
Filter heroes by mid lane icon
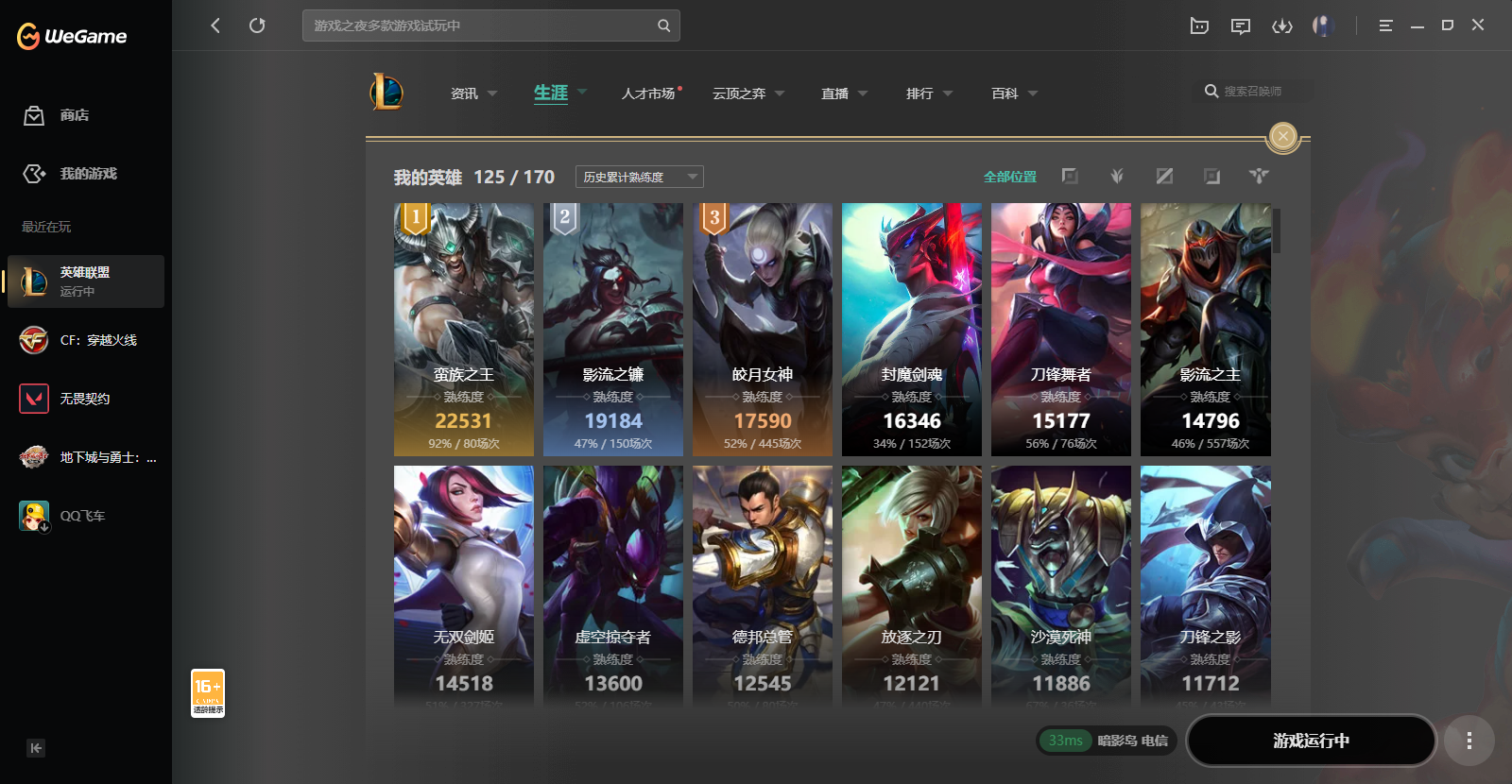point(1164,176)
